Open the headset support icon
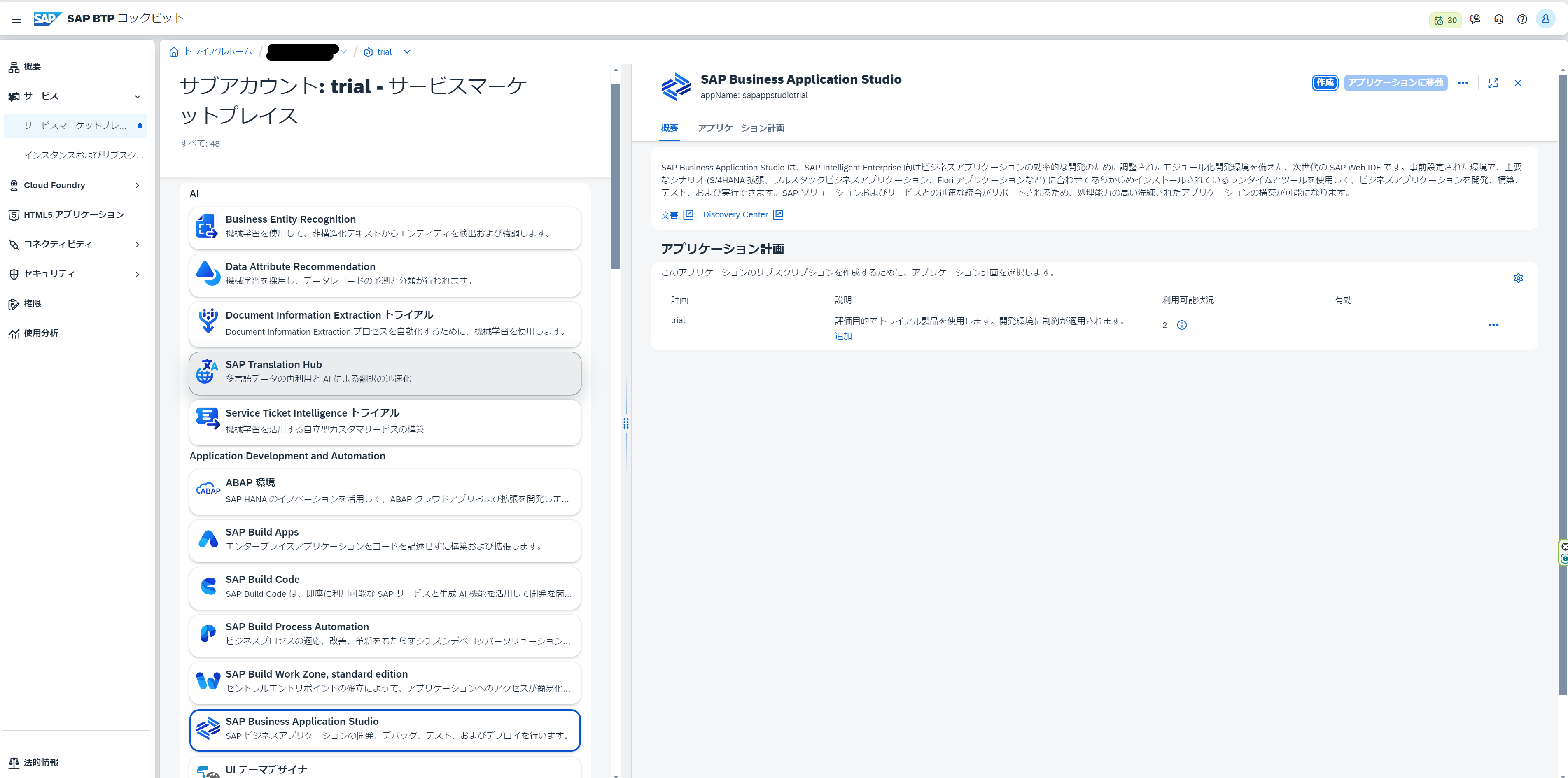The width and height of the screenshot is (1568, 778). [1498, 19]
